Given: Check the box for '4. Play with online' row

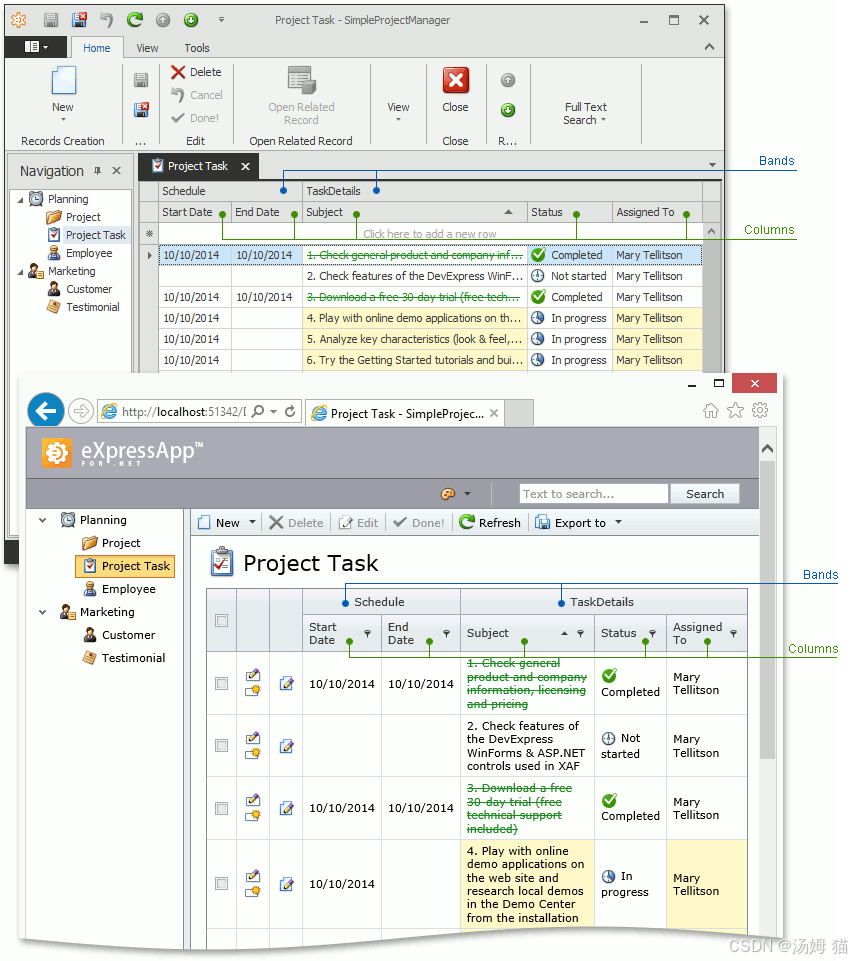Looking at the screenshot, I should [222, 884].
